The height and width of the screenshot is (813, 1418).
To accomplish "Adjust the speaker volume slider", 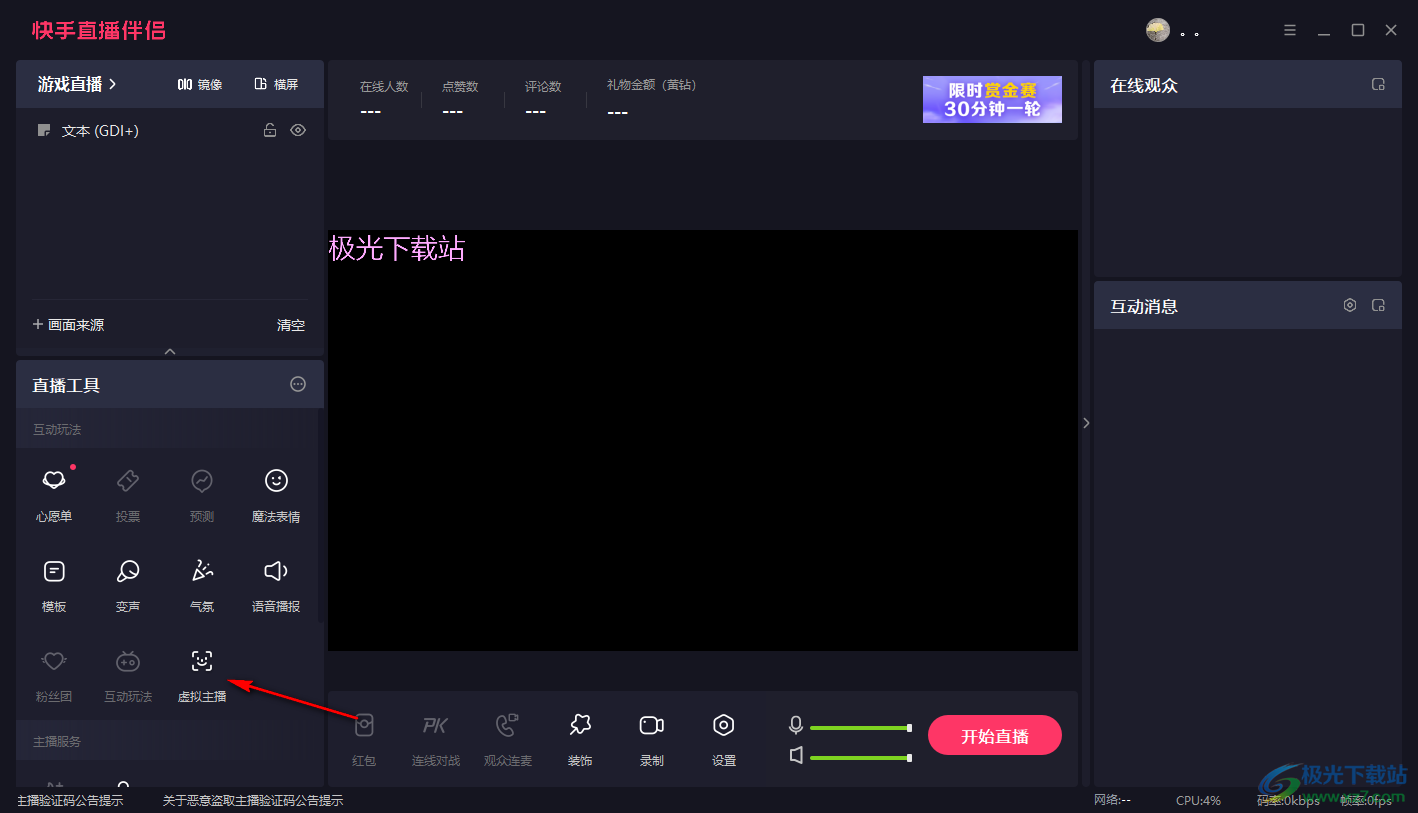I will 860,758.
